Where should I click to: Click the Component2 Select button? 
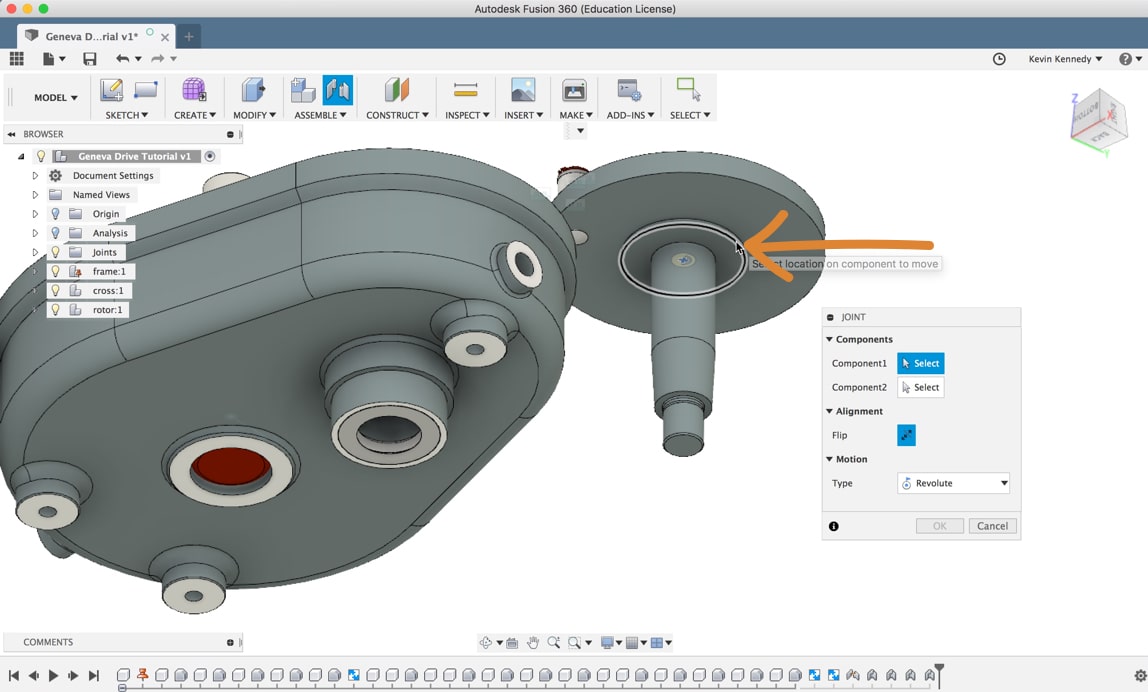coord(919,387)
